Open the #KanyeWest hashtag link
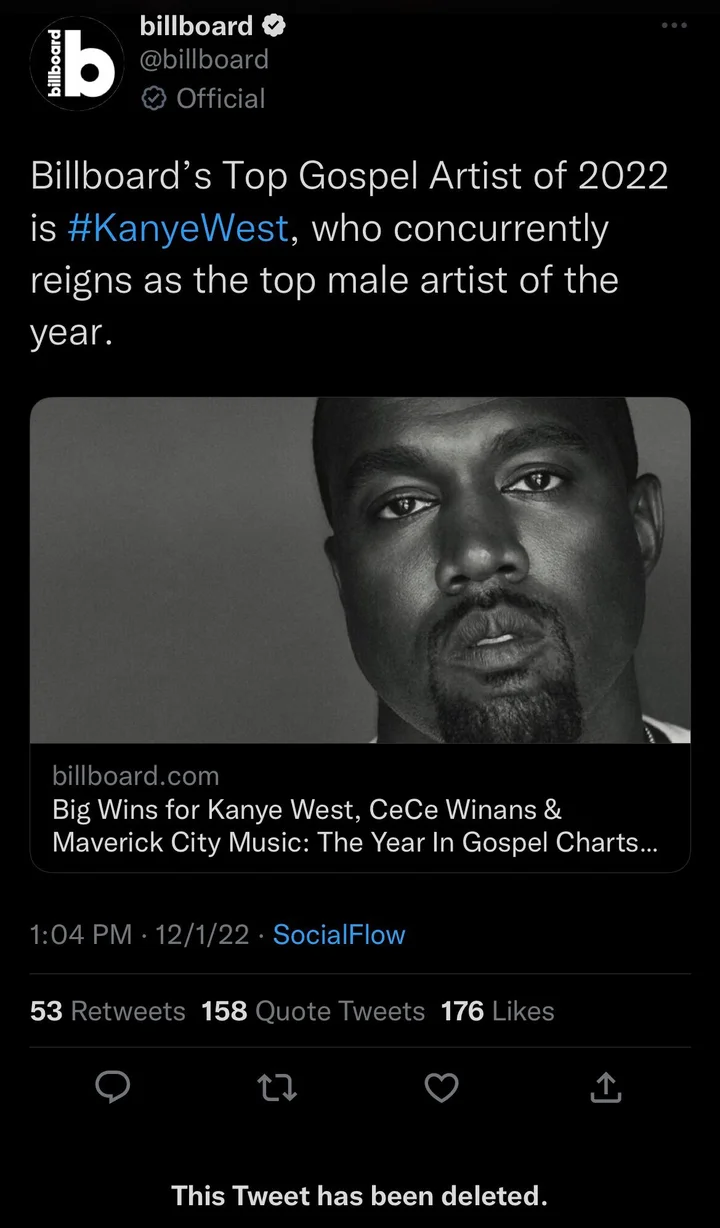 [x=178, y=228]
